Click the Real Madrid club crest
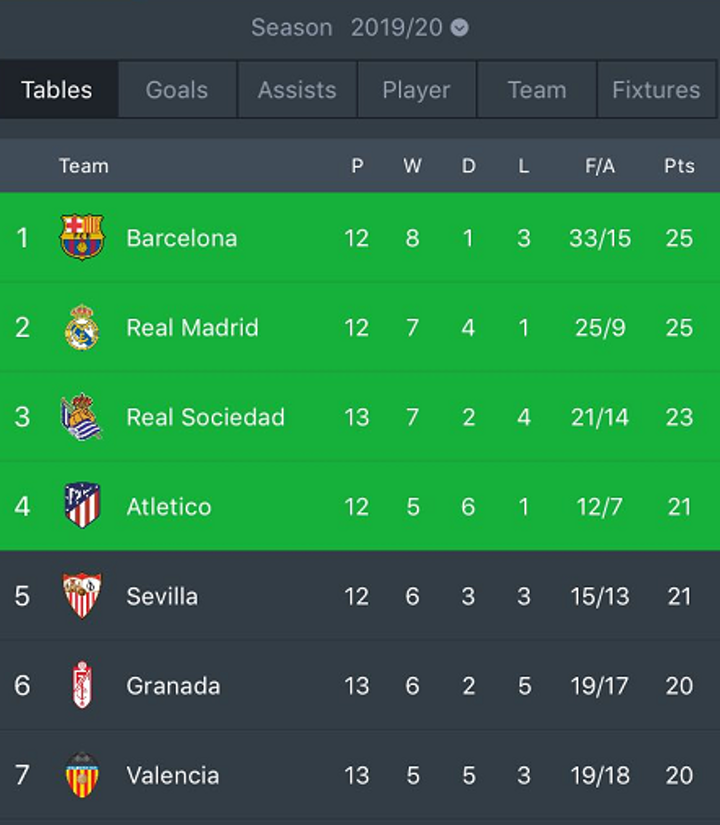 tap(82, 327)
